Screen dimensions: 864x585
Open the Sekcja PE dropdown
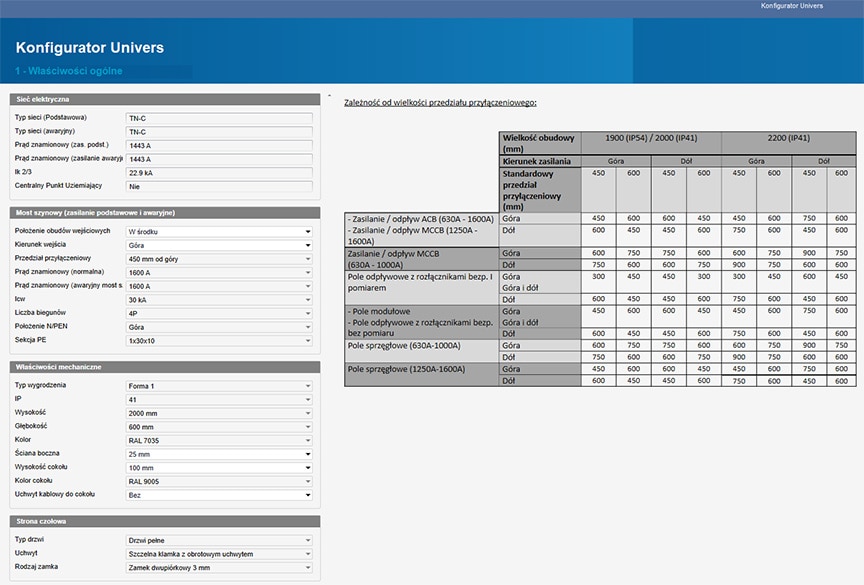pos(219,340)
